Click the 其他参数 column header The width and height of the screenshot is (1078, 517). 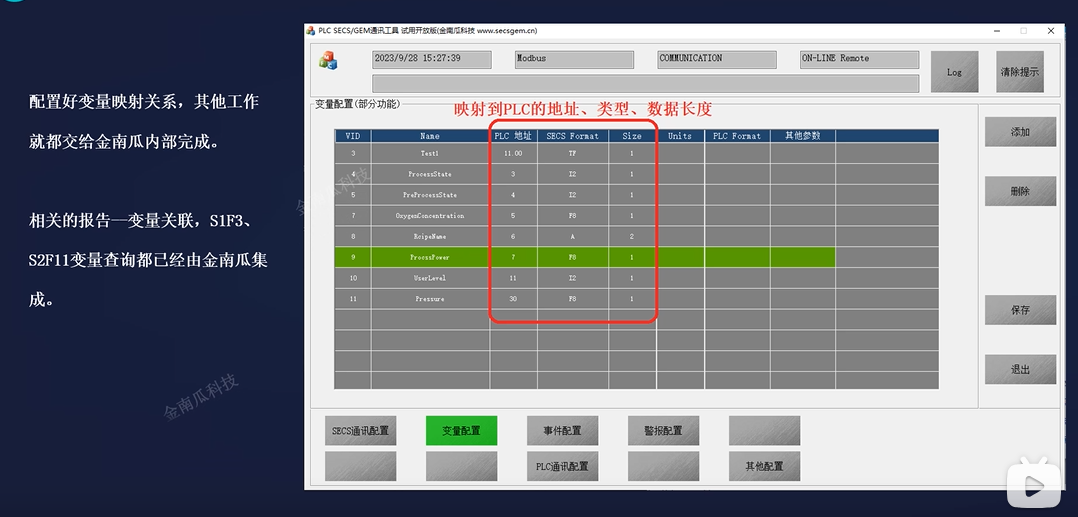pos(803,136)
